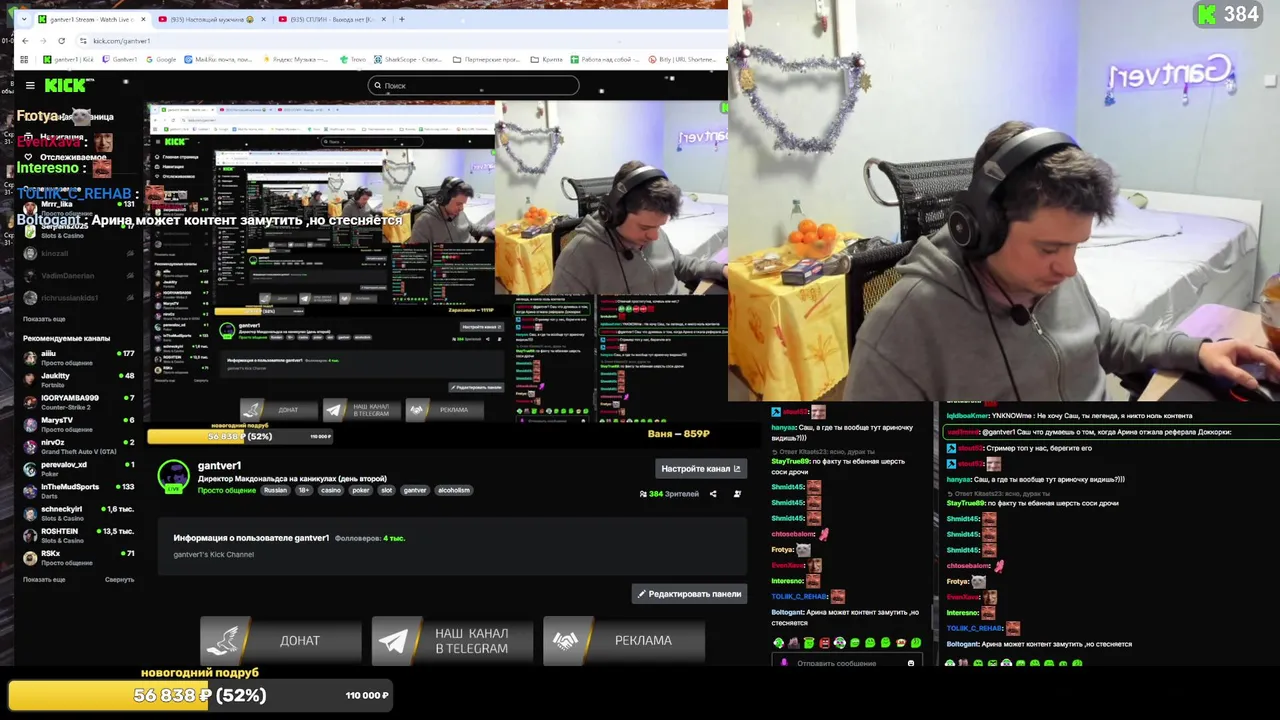Screen dimensions: 1280x720
Task: Open the Trovo bookmark
Action: point(353,60)
